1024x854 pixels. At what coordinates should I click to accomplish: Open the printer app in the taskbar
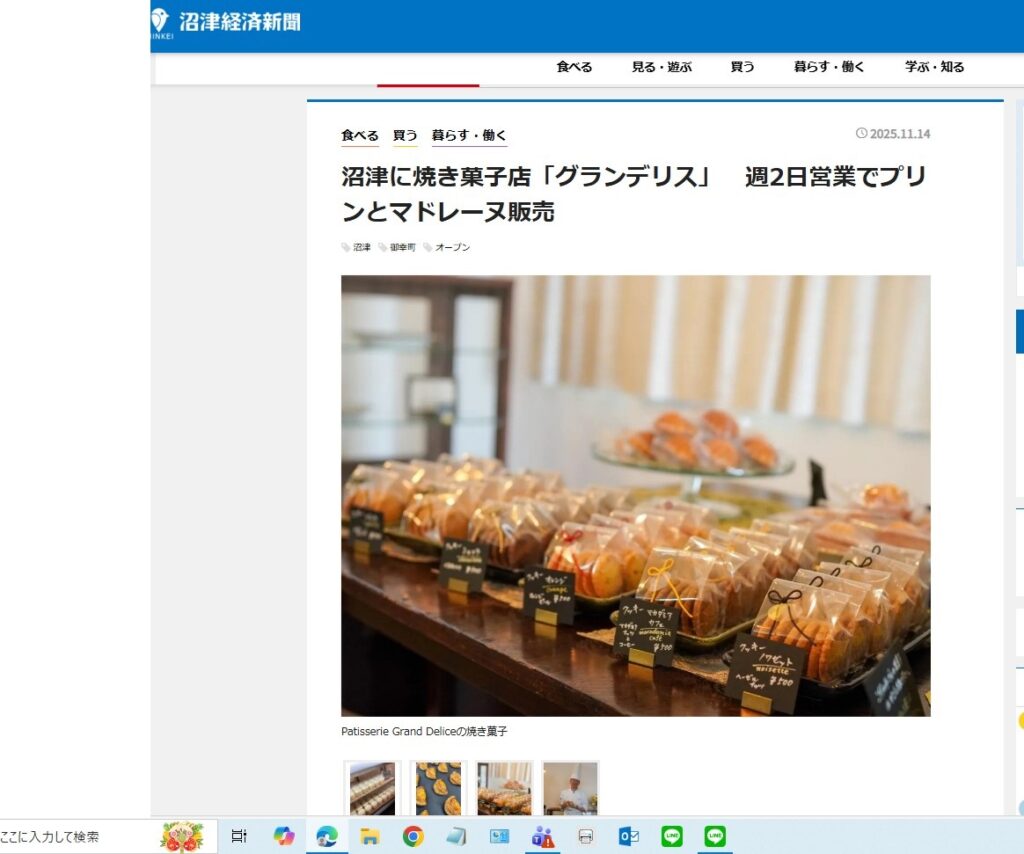[586, 836]
